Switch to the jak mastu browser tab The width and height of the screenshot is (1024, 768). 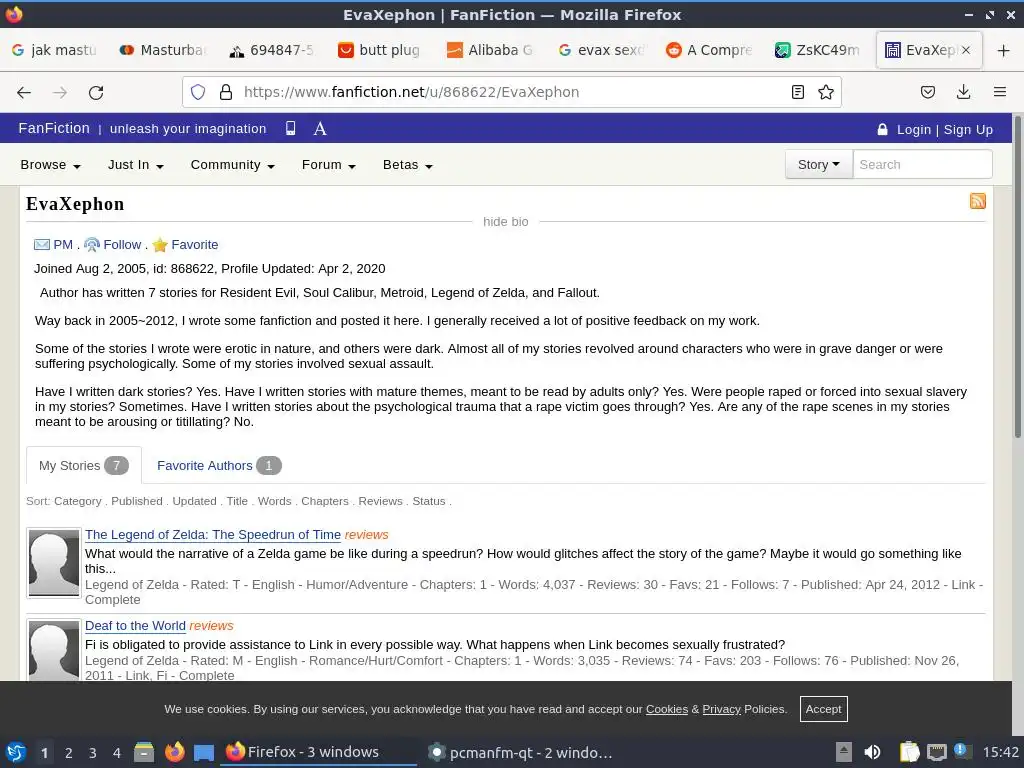[x=56, y=50]
